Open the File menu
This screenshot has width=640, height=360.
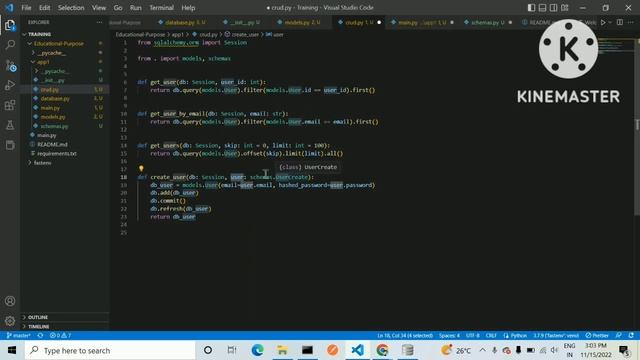click(x=26, y=8)
